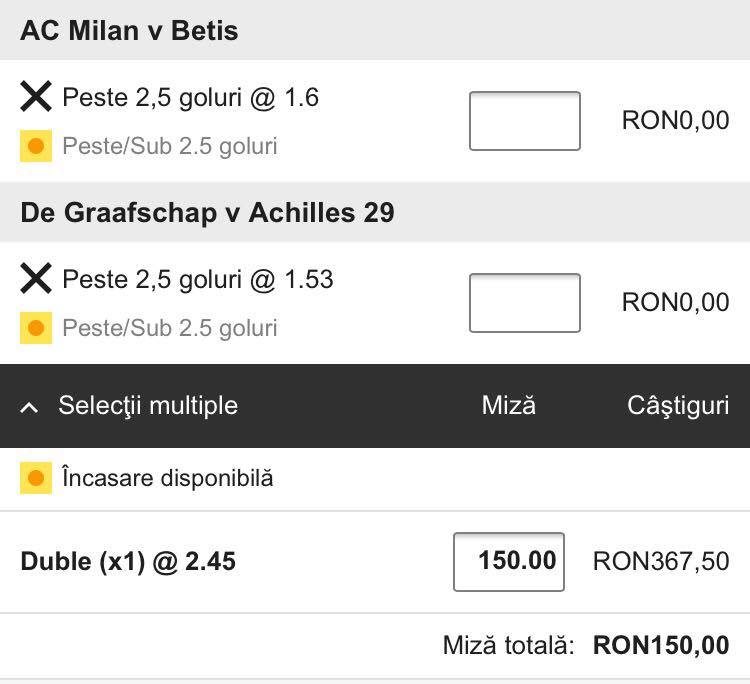Click the RON367,50 winnings amount
The image size is (750, 684).
(661, 562)
